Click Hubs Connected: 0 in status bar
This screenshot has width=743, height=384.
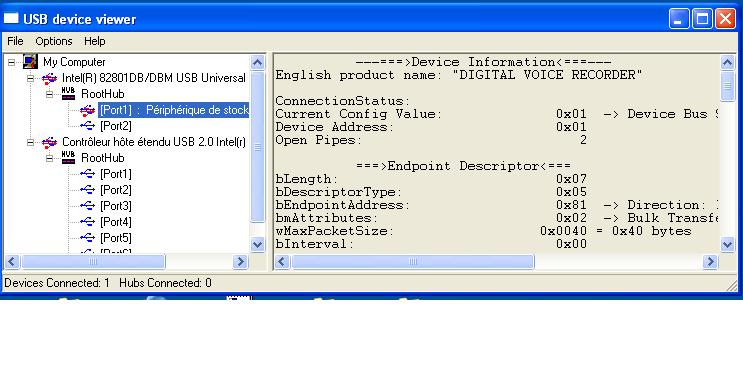click(x=165, y=283)
